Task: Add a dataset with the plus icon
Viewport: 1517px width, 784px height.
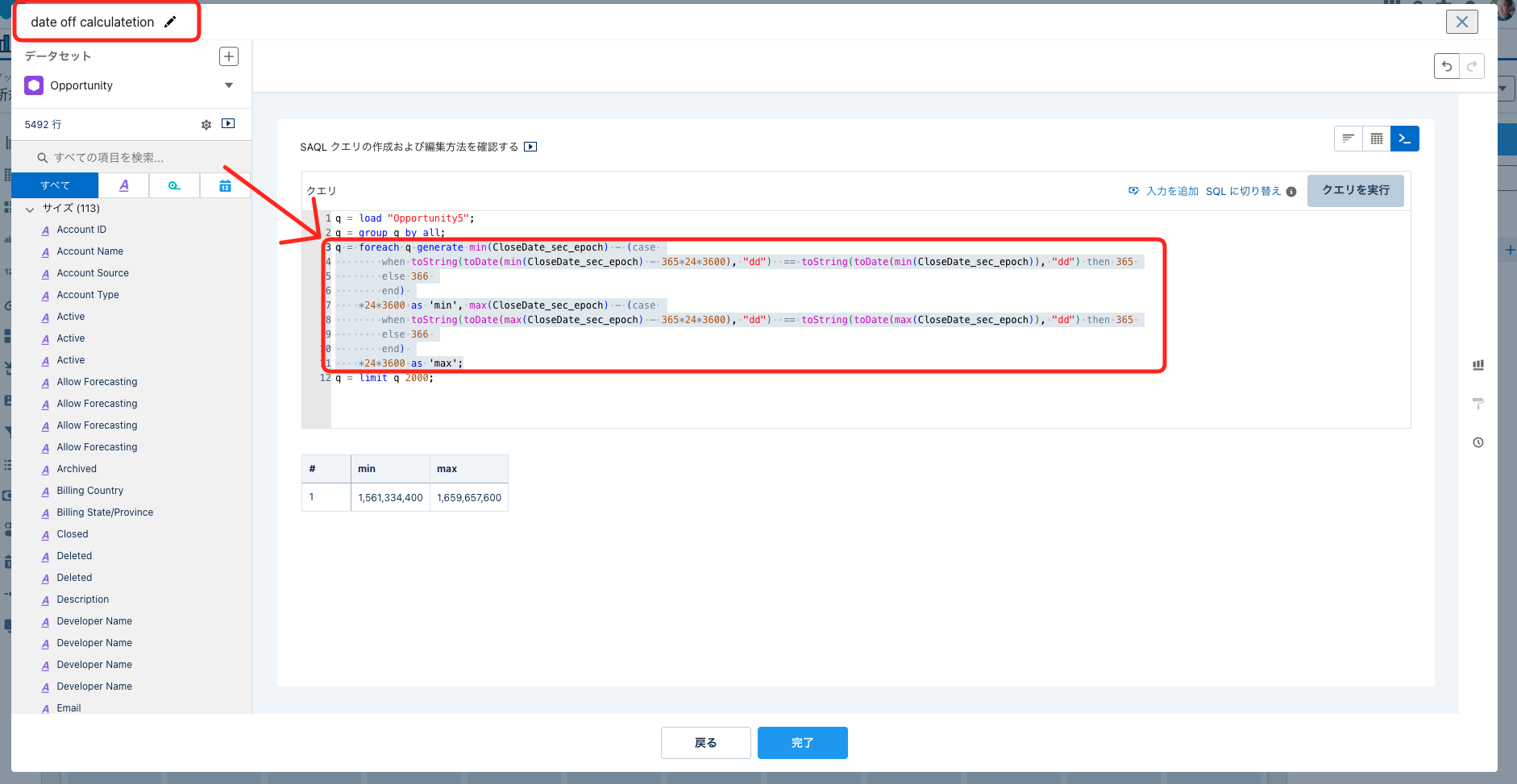Action: click(x=229, y=56)
